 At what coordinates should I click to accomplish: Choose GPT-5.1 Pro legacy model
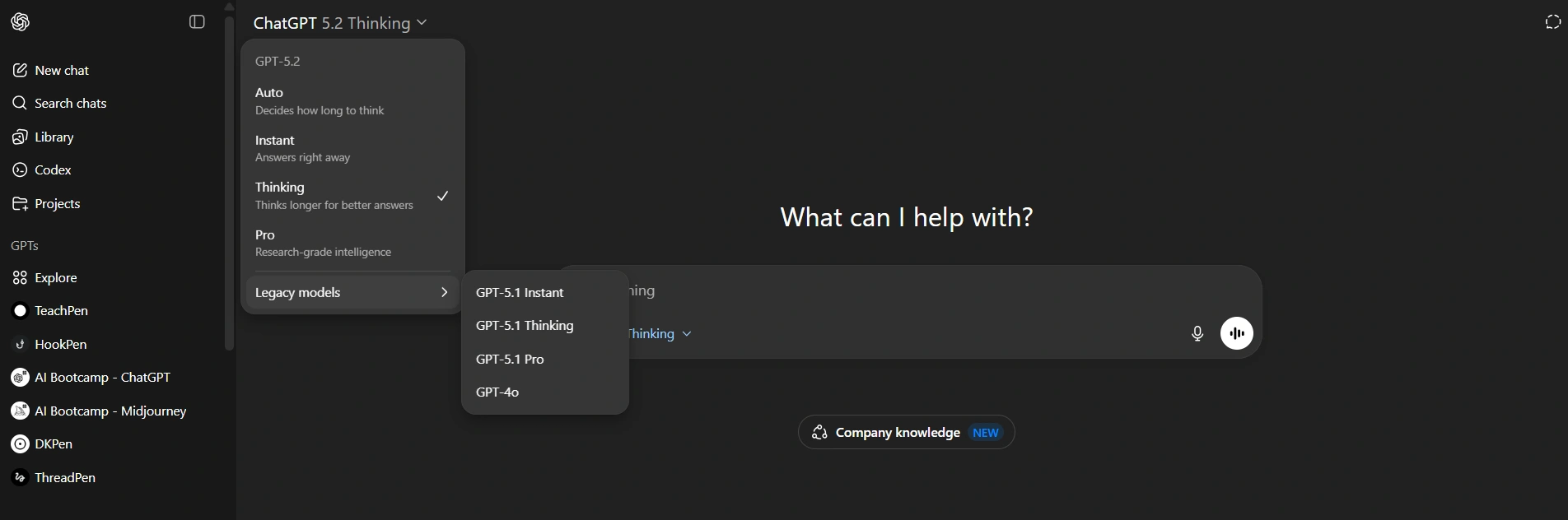coord(545,359)
